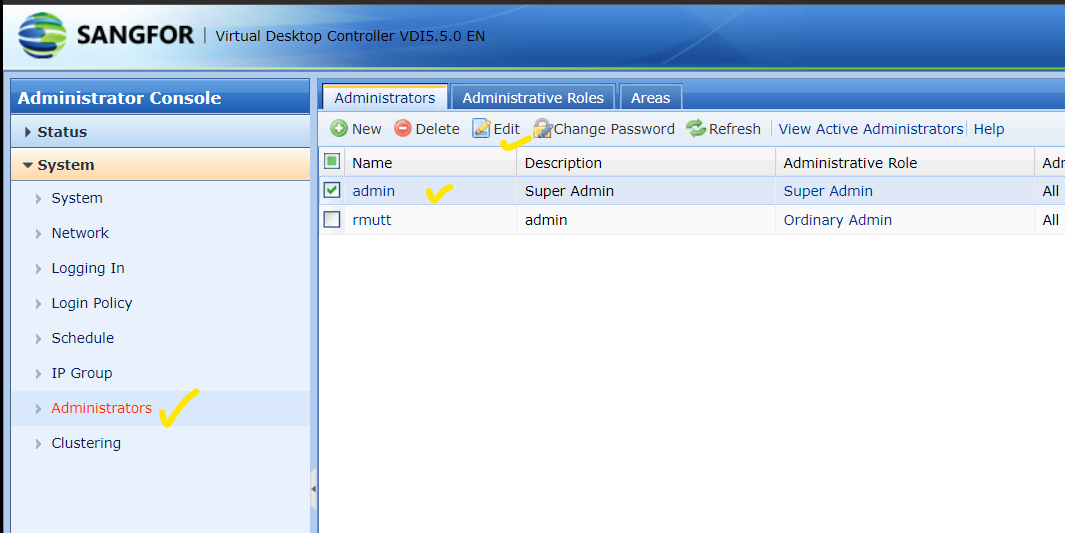Open the Schedule item
The height and width of the screenshot is (533, 1065).
[83, 337]
